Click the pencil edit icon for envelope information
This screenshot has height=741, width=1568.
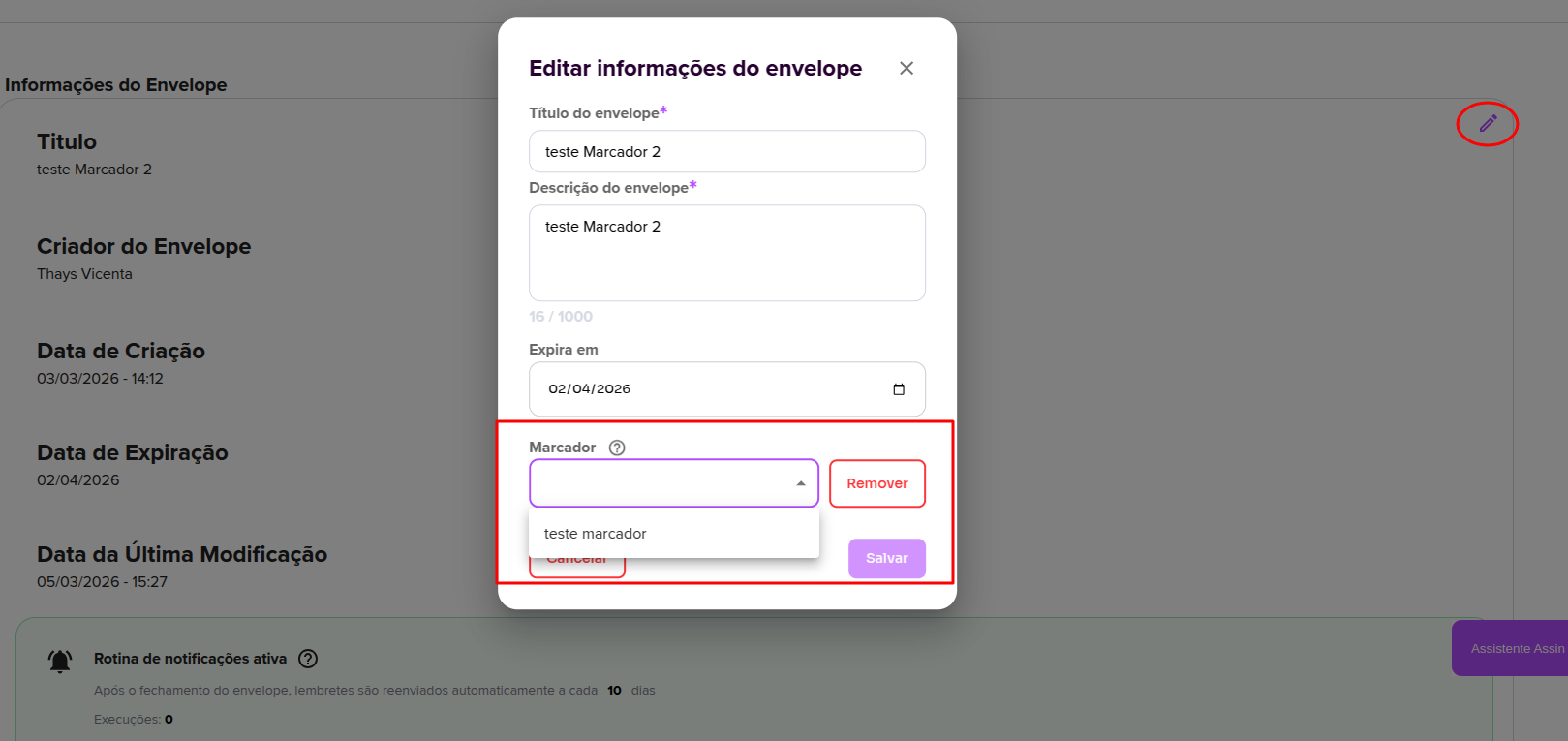[x=1487, y=124]
